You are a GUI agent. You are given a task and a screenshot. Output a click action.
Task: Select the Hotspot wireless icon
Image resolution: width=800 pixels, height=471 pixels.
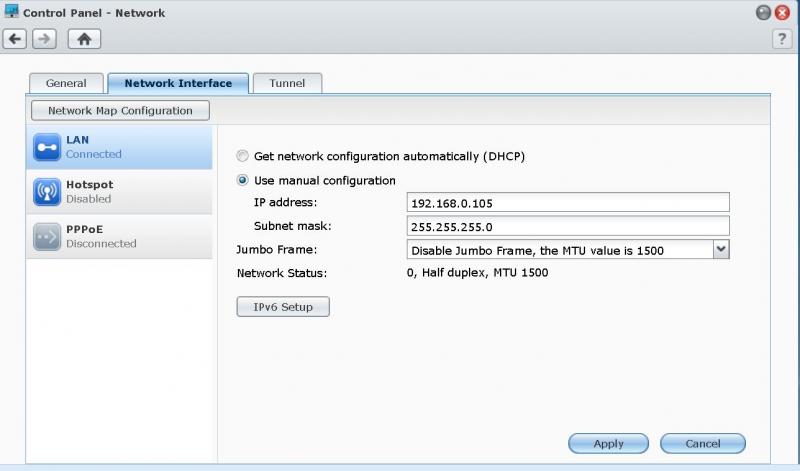click(x=47, y=192)
